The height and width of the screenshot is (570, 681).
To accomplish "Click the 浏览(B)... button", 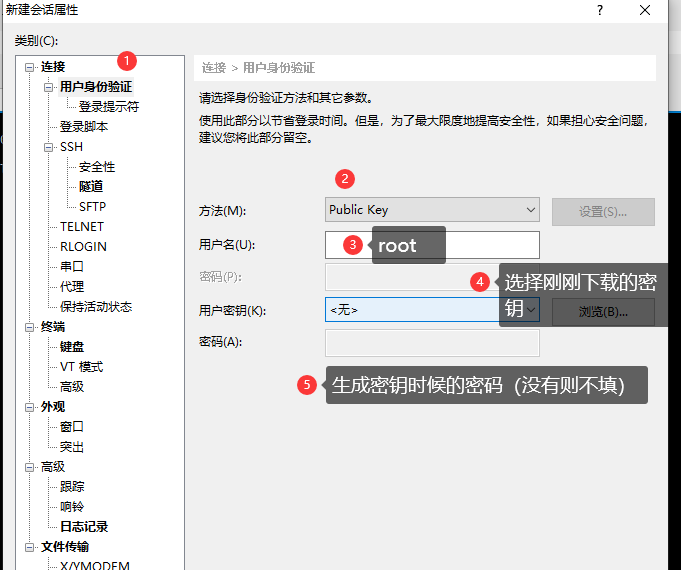I will (x=603, y=311).
